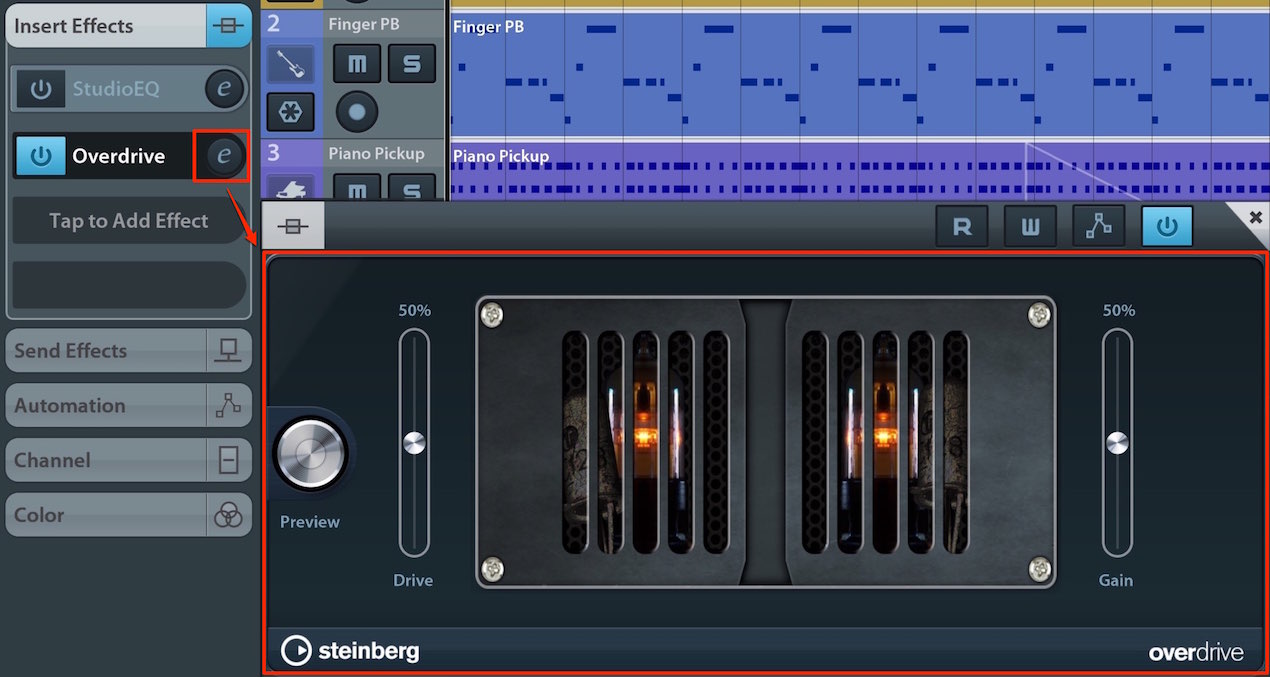Enable the StudioEQ power button
Screen dimensions: 1270x677
tap(40, 89)
